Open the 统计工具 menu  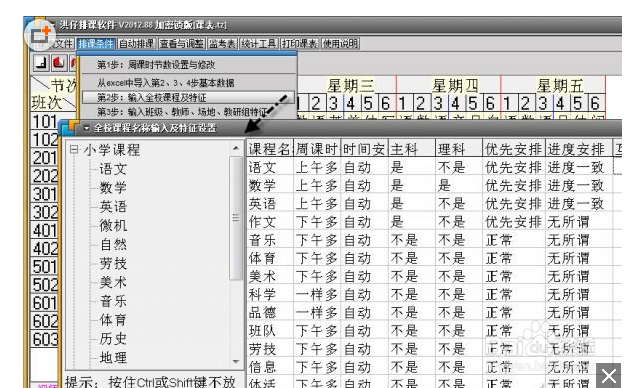(258, 44)
